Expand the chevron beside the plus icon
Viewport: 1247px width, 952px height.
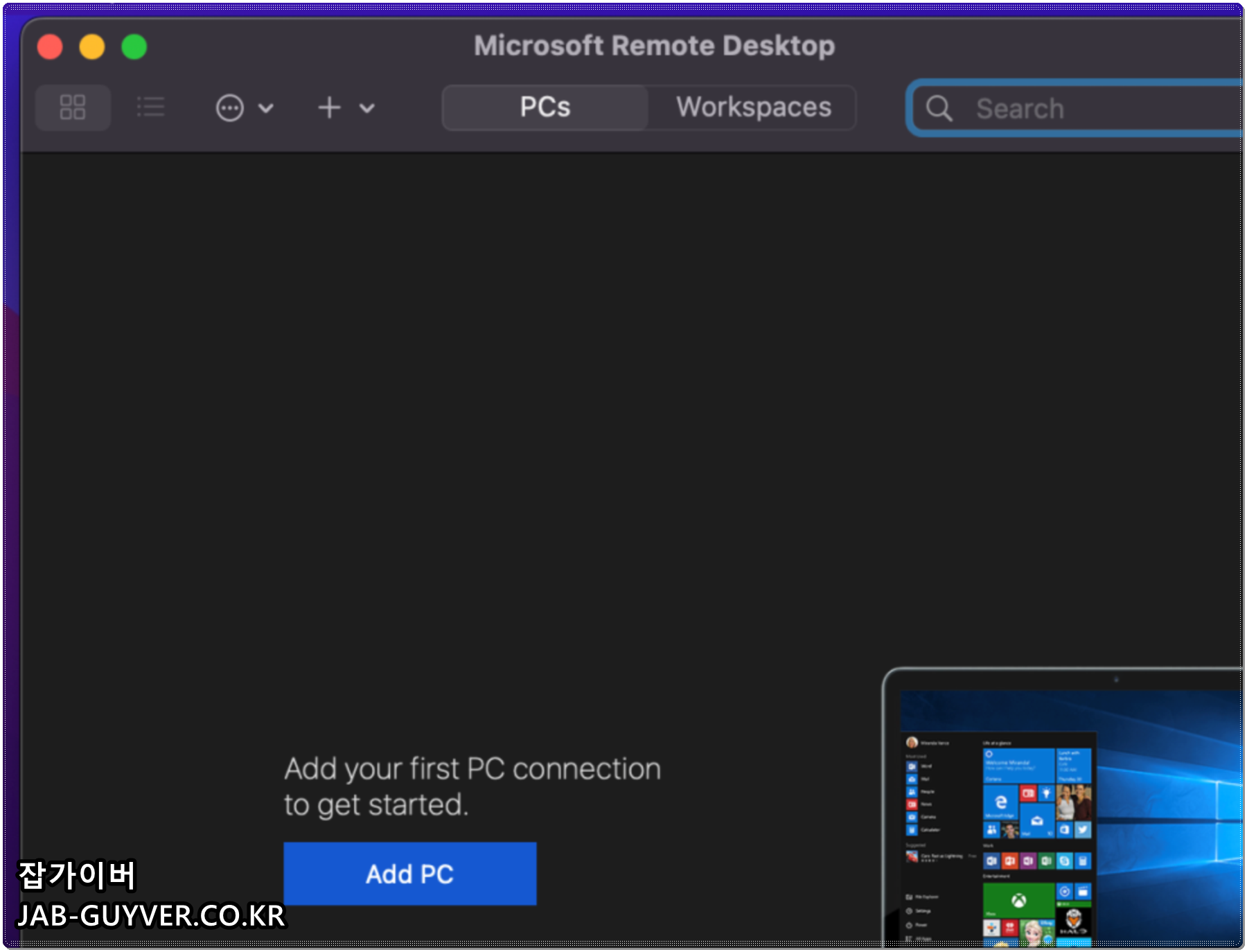coord(367,108)
